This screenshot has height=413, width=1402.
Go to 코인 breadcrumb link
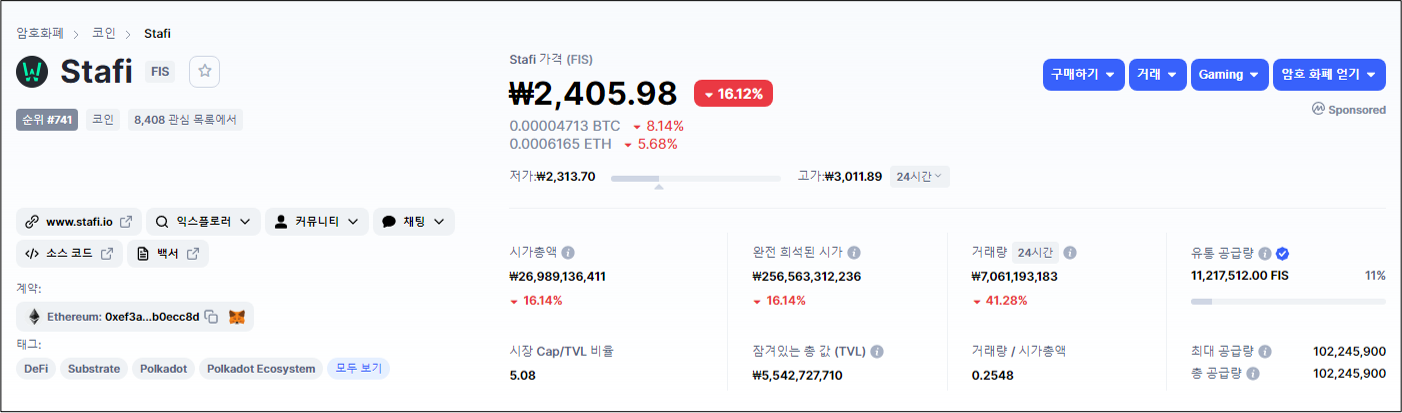coord(103,33)
